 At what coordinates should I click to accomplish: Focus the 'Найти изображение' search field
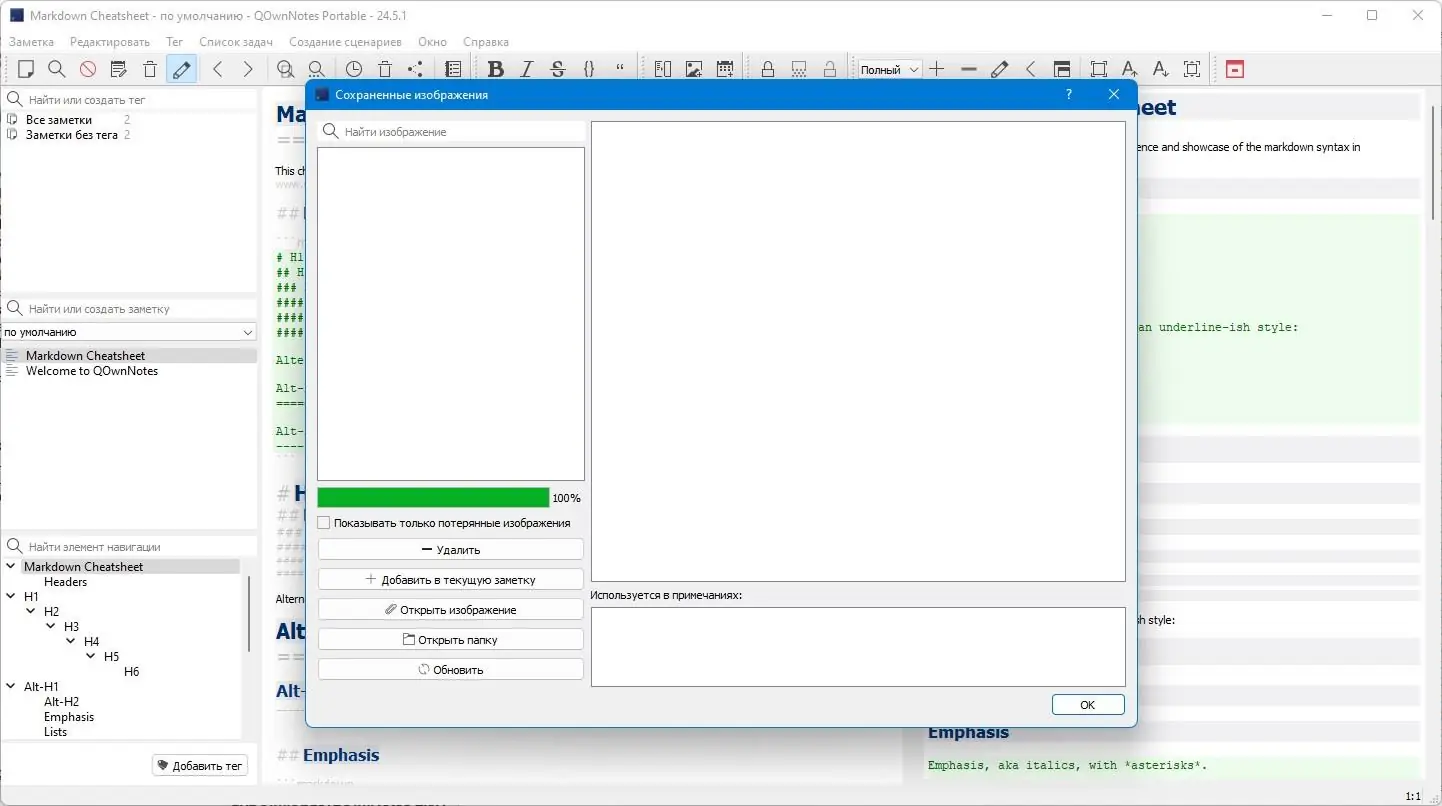click(452, 132)
